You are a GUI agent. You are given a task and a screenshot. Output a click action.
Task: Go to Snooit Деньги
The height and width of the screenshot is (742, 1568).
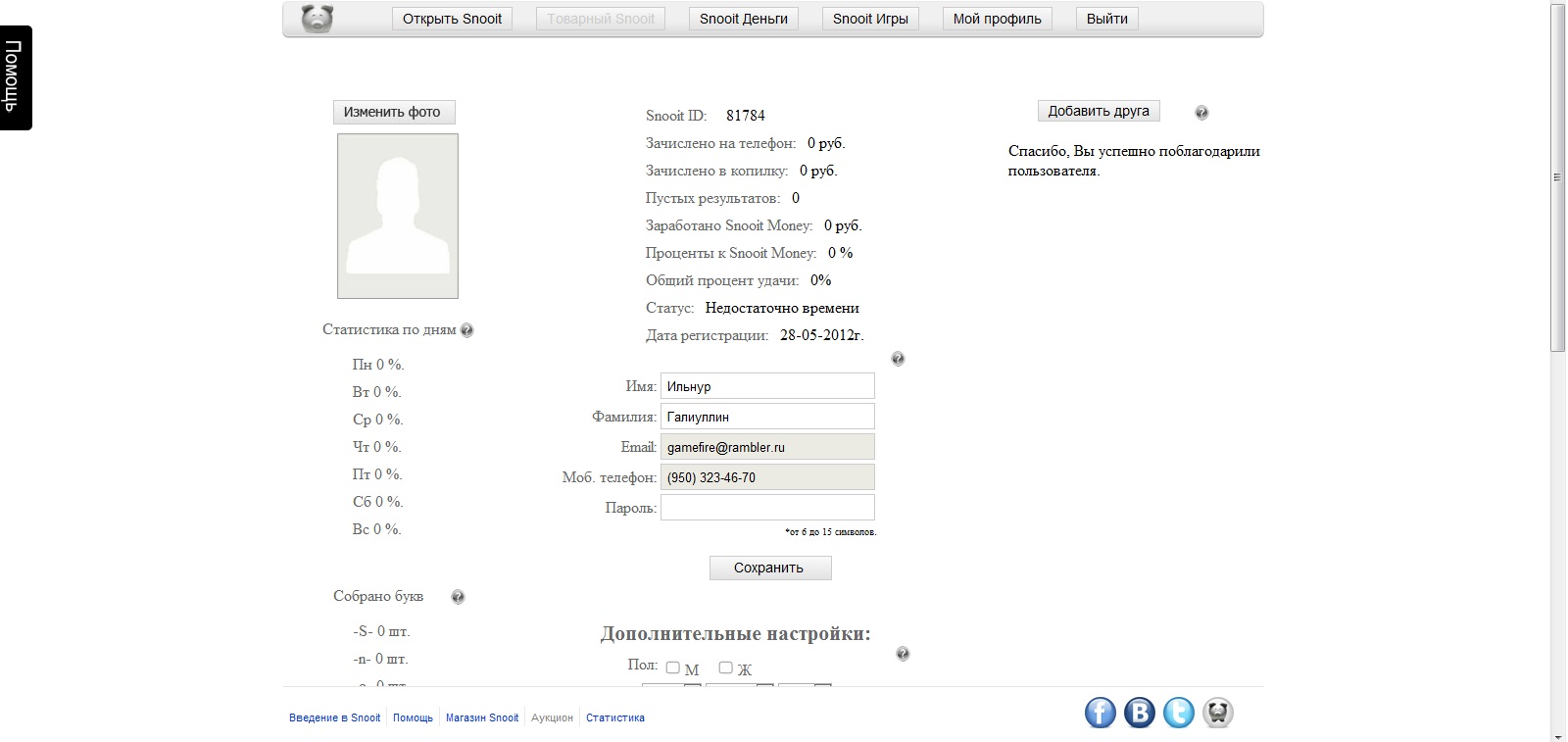[744, 19]
